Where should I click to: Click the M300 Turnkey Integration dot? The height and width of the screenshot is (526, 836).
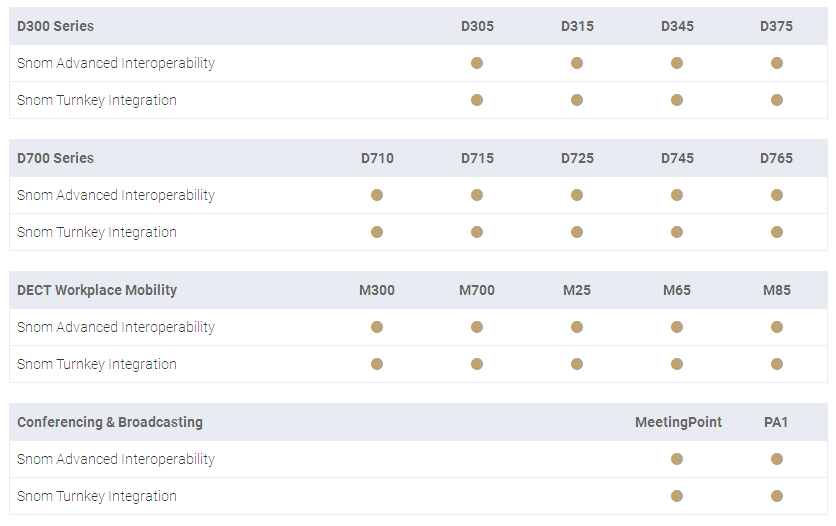pyautogui.click(x=377, y=365)
